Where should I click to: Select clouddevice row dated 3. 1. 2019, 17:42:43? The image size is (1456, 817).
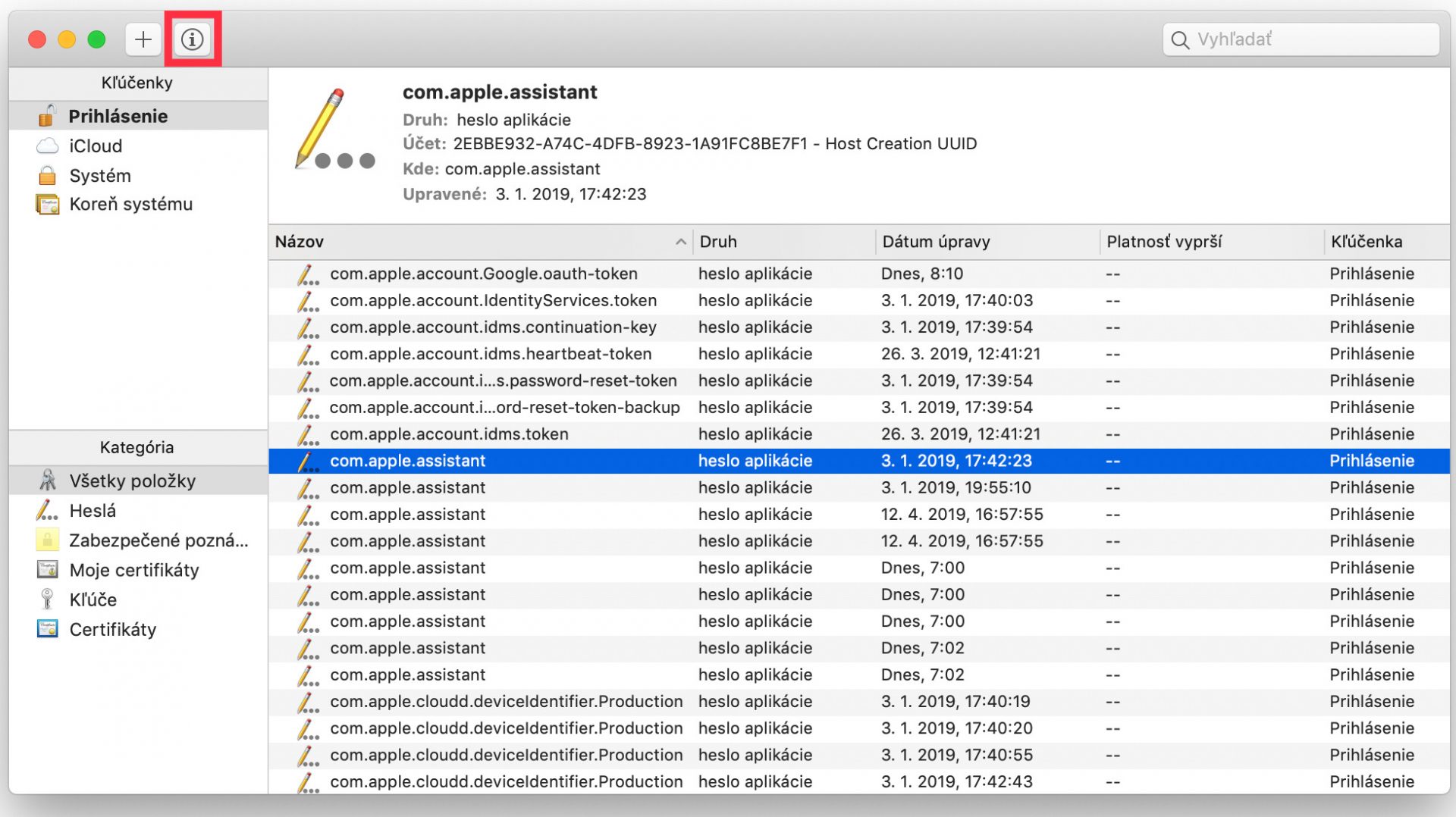point(859,781)
